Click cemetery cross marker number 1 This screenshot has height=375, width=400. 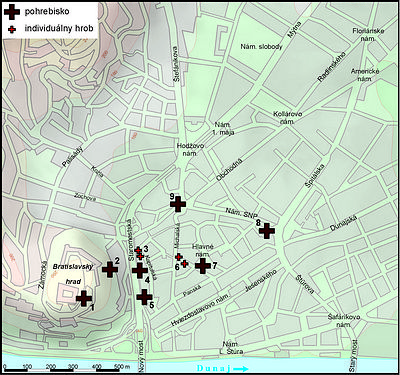[x=84, y=298]
